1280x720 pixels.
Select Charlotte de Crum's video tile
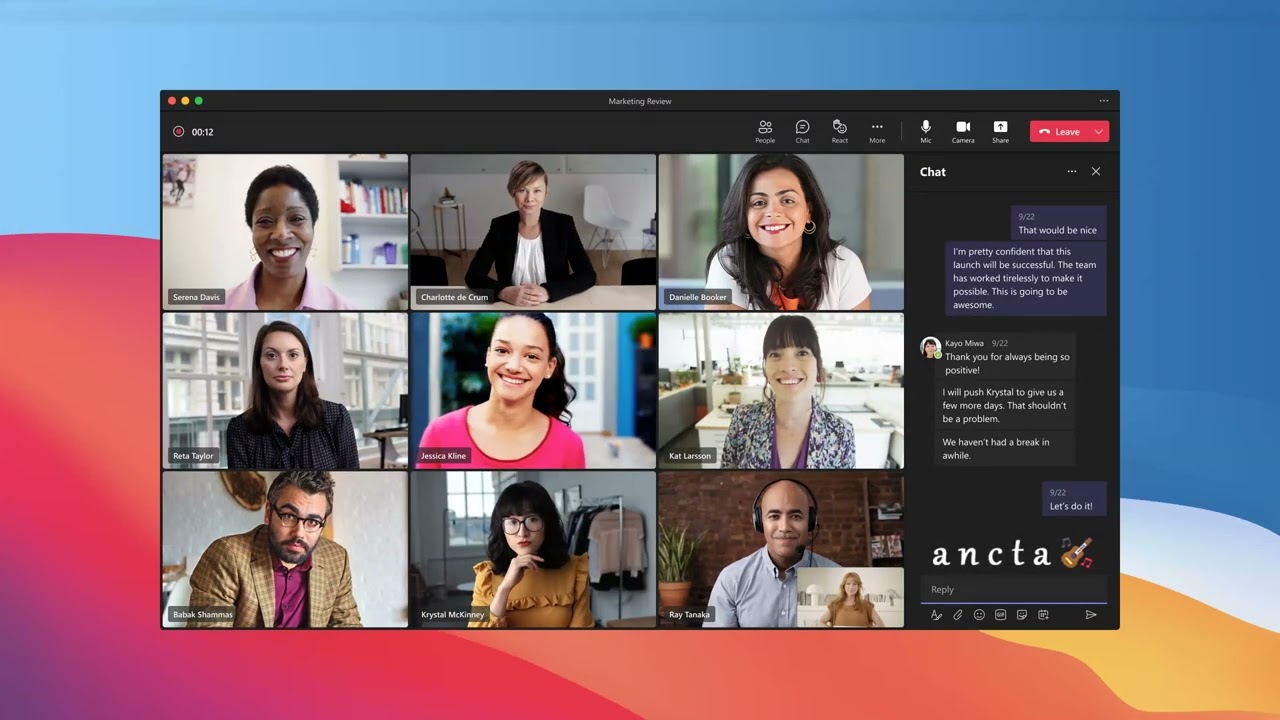tap(533, 232)
